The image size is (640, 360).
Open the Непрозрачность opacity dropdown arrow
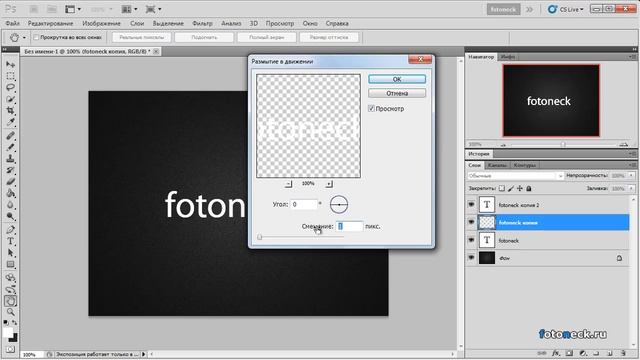[x=631, y=176]
